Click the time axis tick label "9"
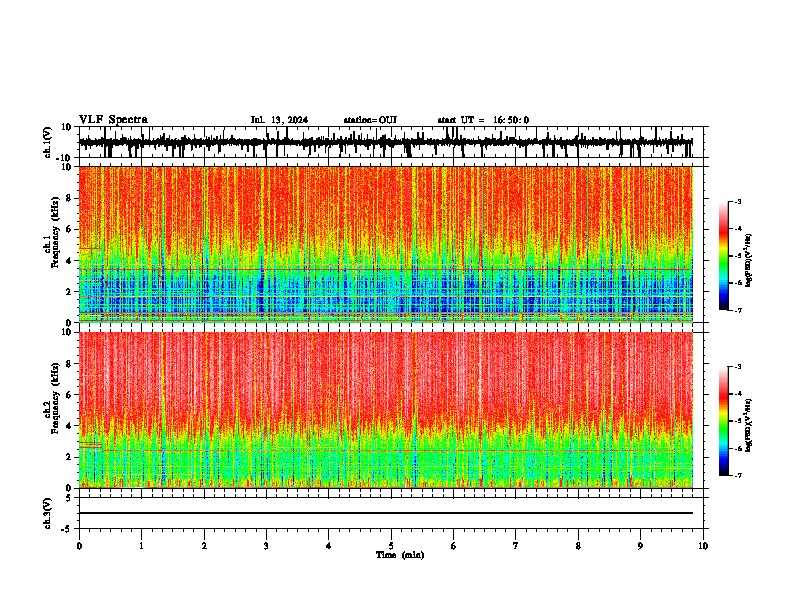The height and width of the screenshot is (612, 792). tap(640, 546)
